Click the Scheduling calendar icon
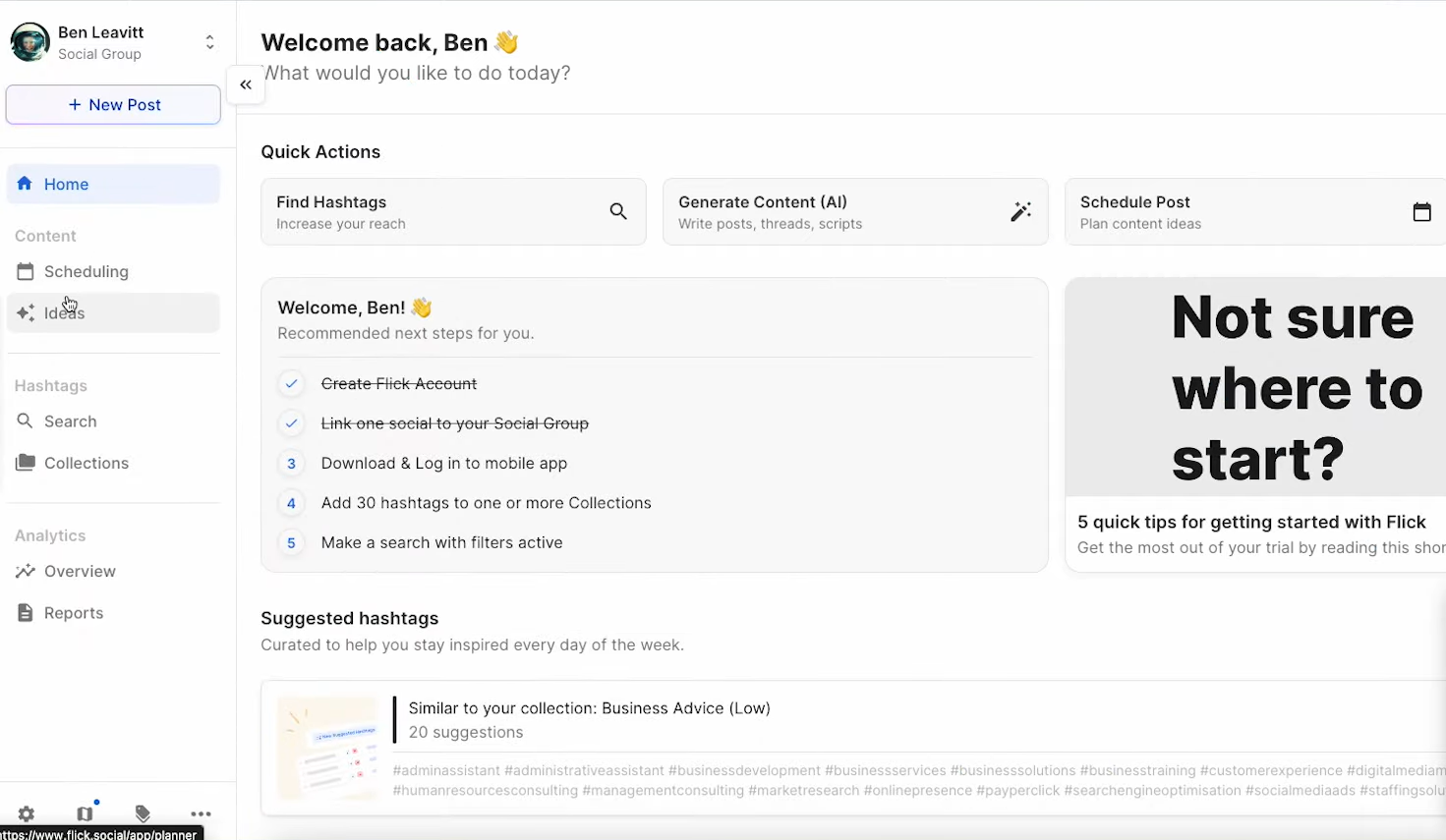This screenshot has height=840, width=1446. pyautogui.click(x=26, y=271)
